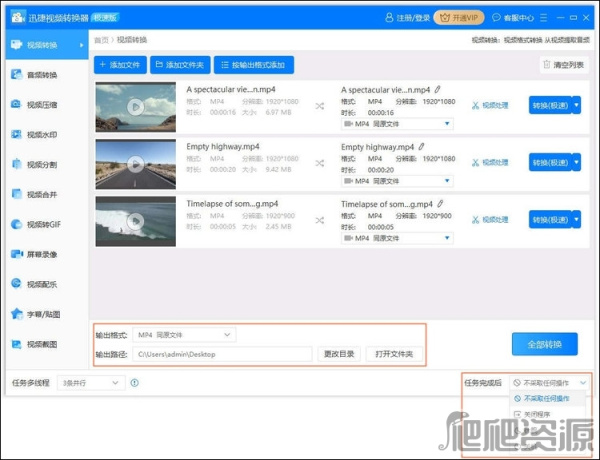600x460 pixels.
Task: Expand convert mode arrow for Empty highway
Action: pos(576,162)
